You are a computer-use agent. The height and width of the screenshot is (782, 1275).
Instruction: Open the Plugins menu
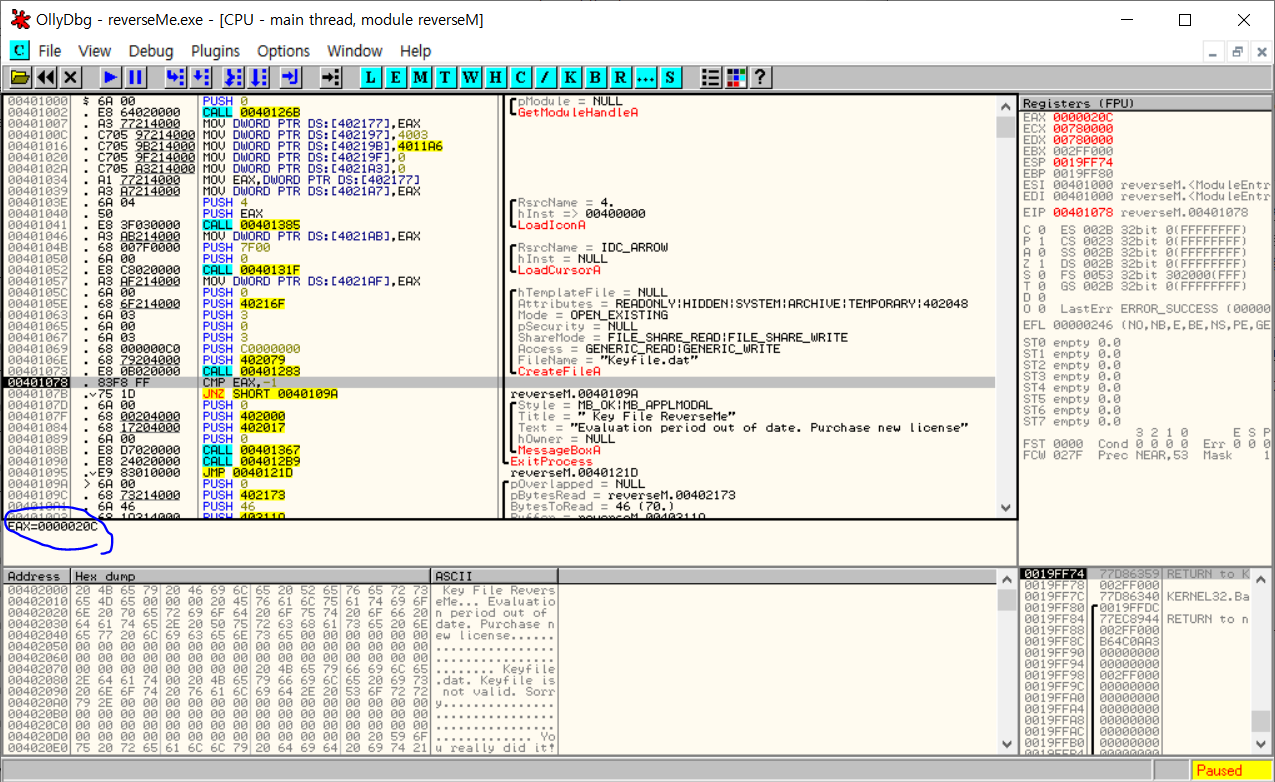click(216, 51)
